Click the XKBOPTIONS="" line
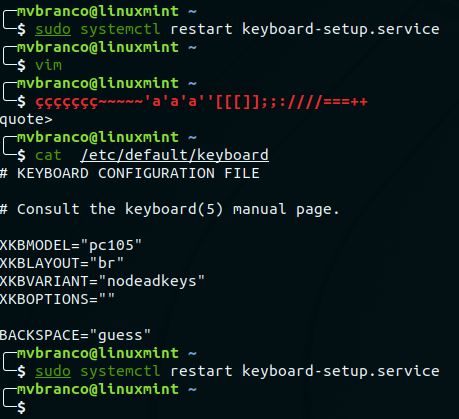The height and width of the screenshot is (419, 459). 57,299
